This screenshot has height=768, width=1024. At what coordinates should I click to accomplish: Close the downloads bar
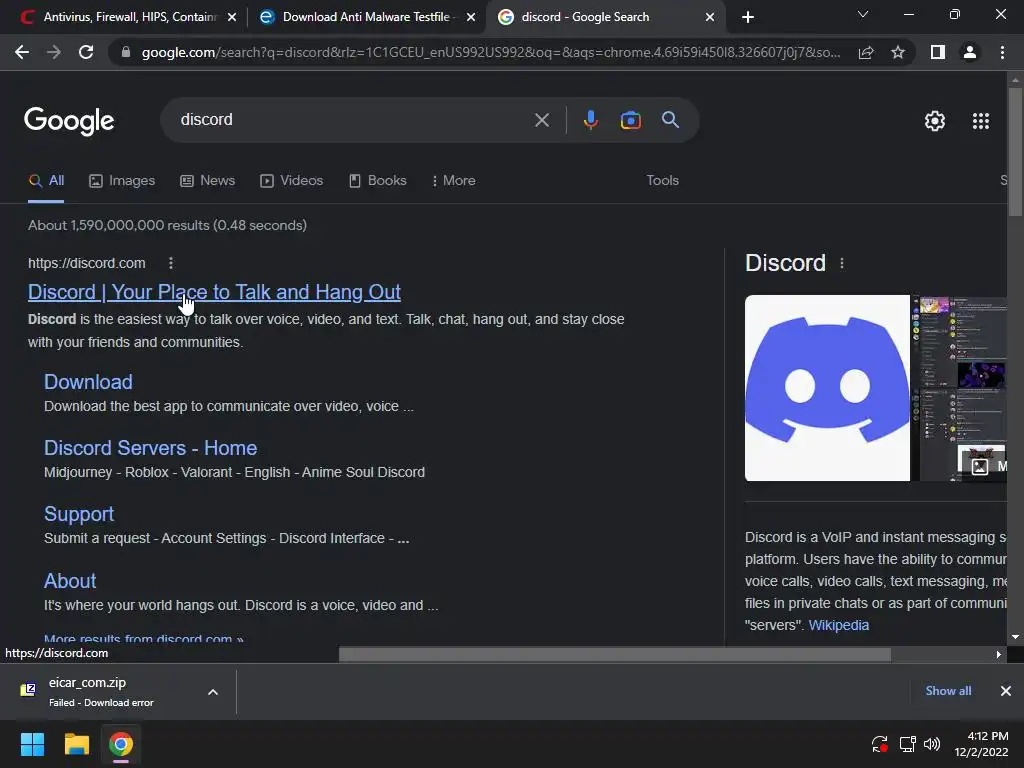(x=1006, y=691)
